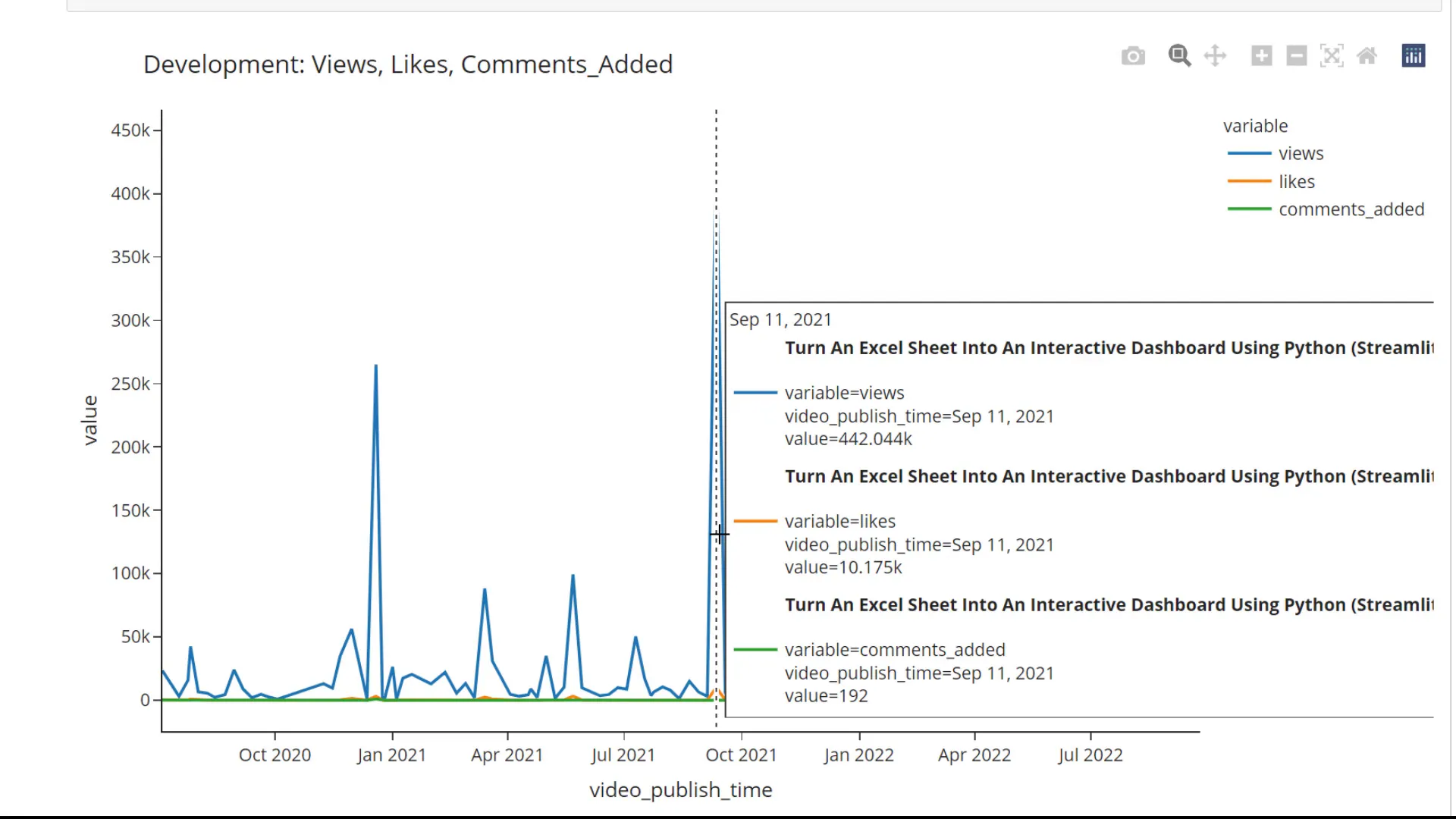
Task: Click the crosshair data point on the dashed line
Action: (719, 534)
